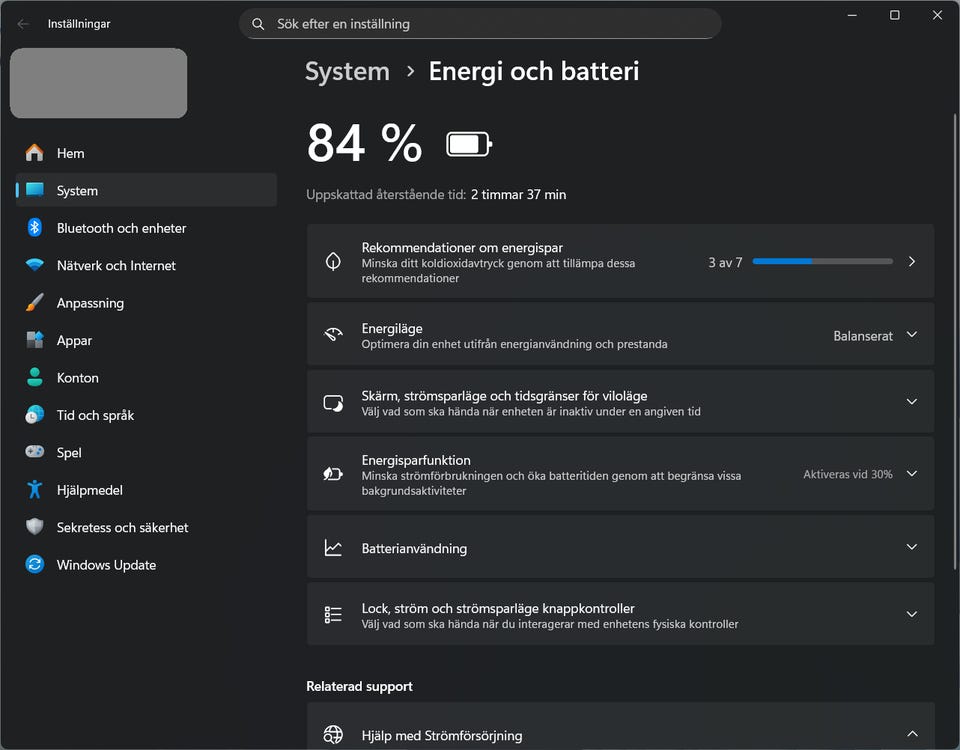Click the magnifier icon in the search box

click(258, 24)
